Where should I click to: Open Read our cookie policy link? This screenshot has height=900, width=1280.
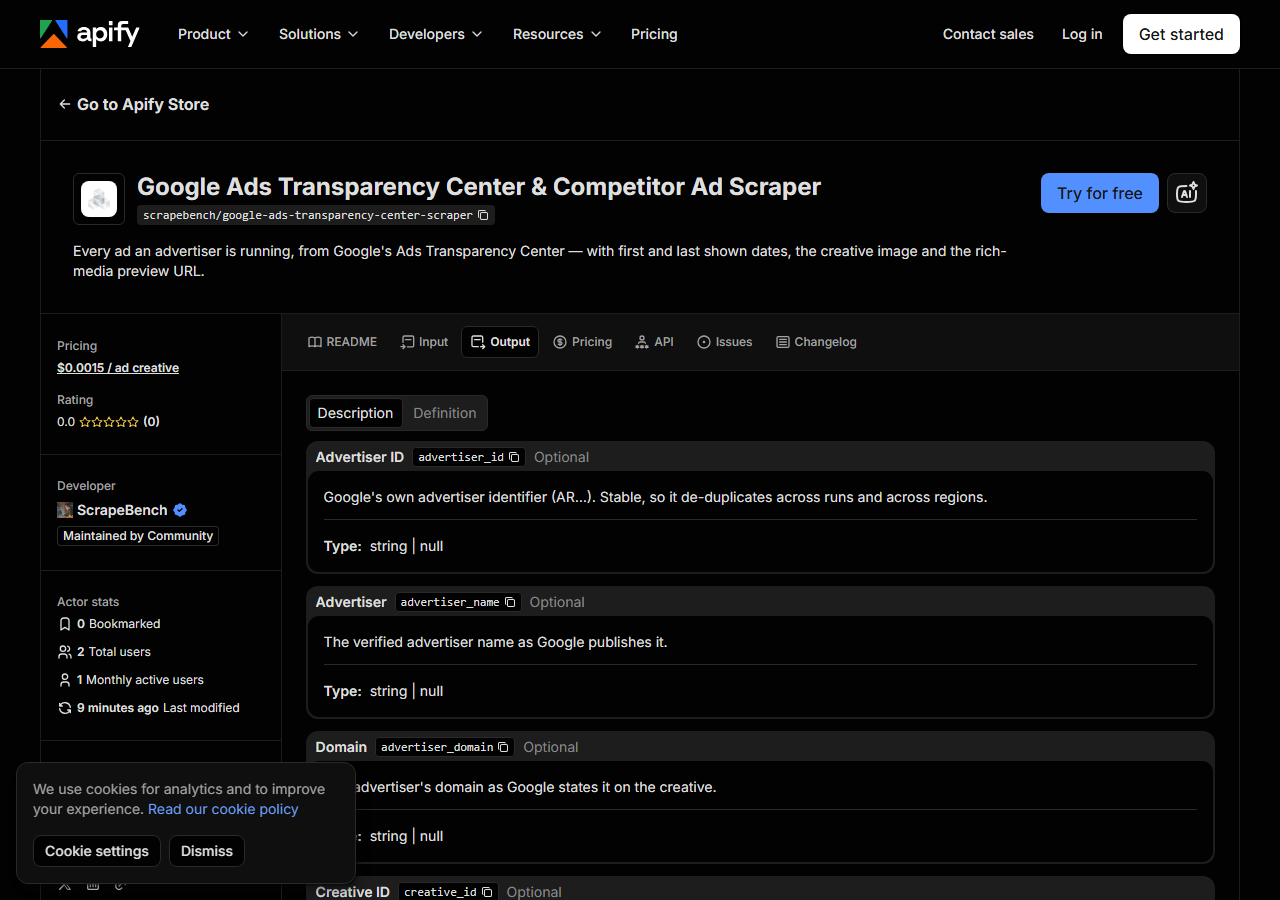click(223, 809)
